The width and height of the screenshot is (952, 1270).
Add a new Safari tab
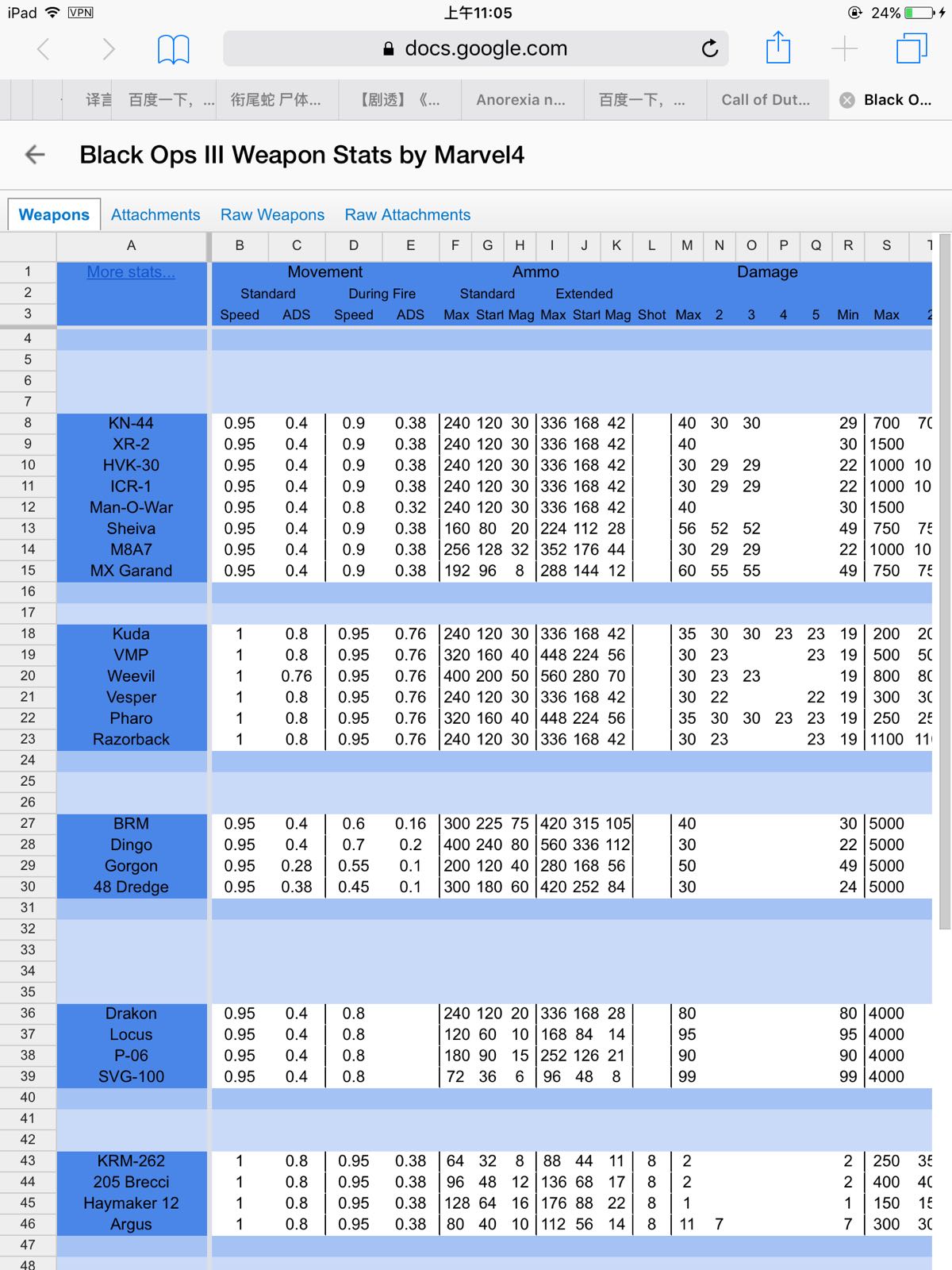[x=845, y=49]
